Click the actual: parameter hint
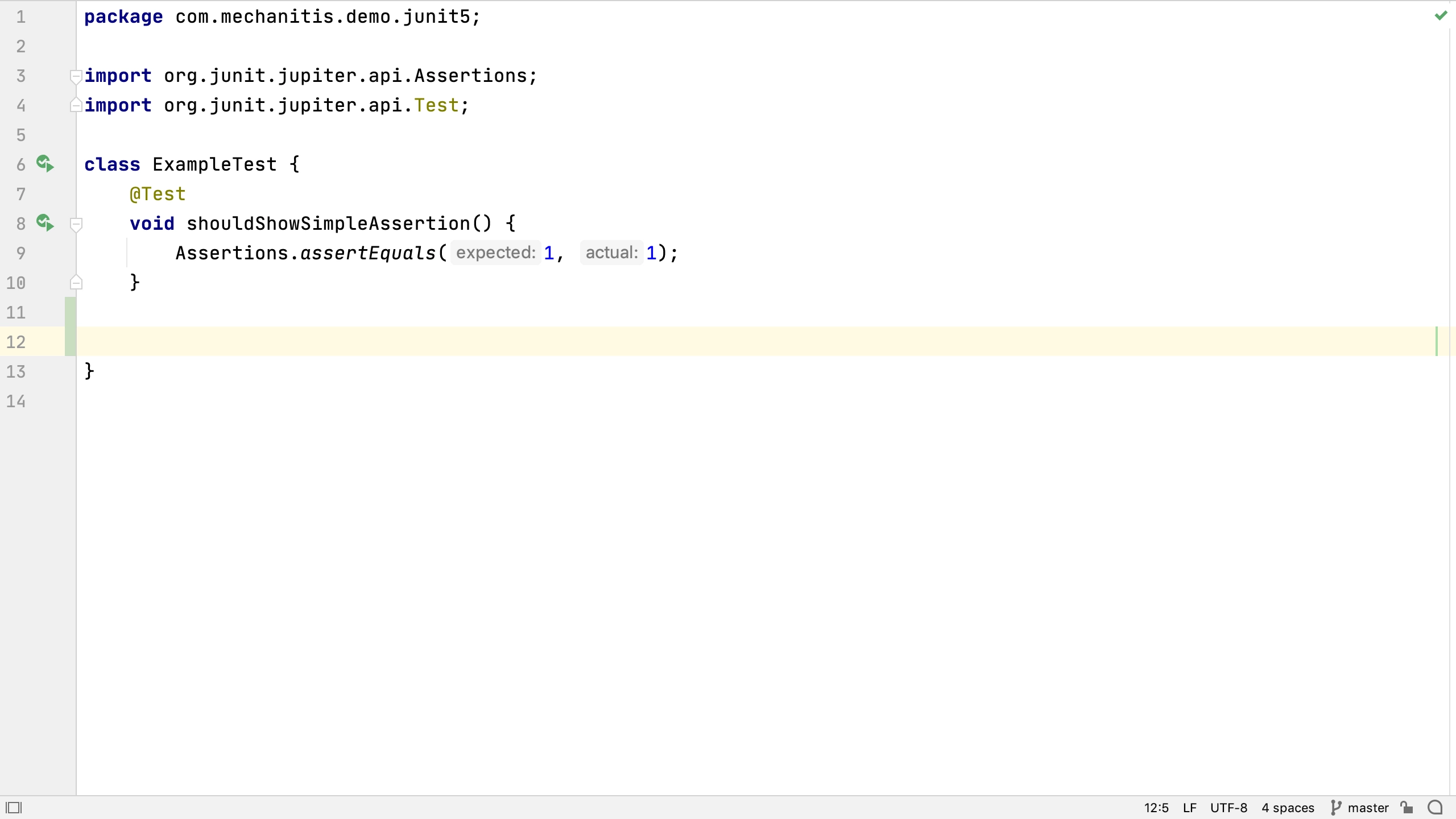1456x819 pixels. pyautogui.click(x=611, y=253)
